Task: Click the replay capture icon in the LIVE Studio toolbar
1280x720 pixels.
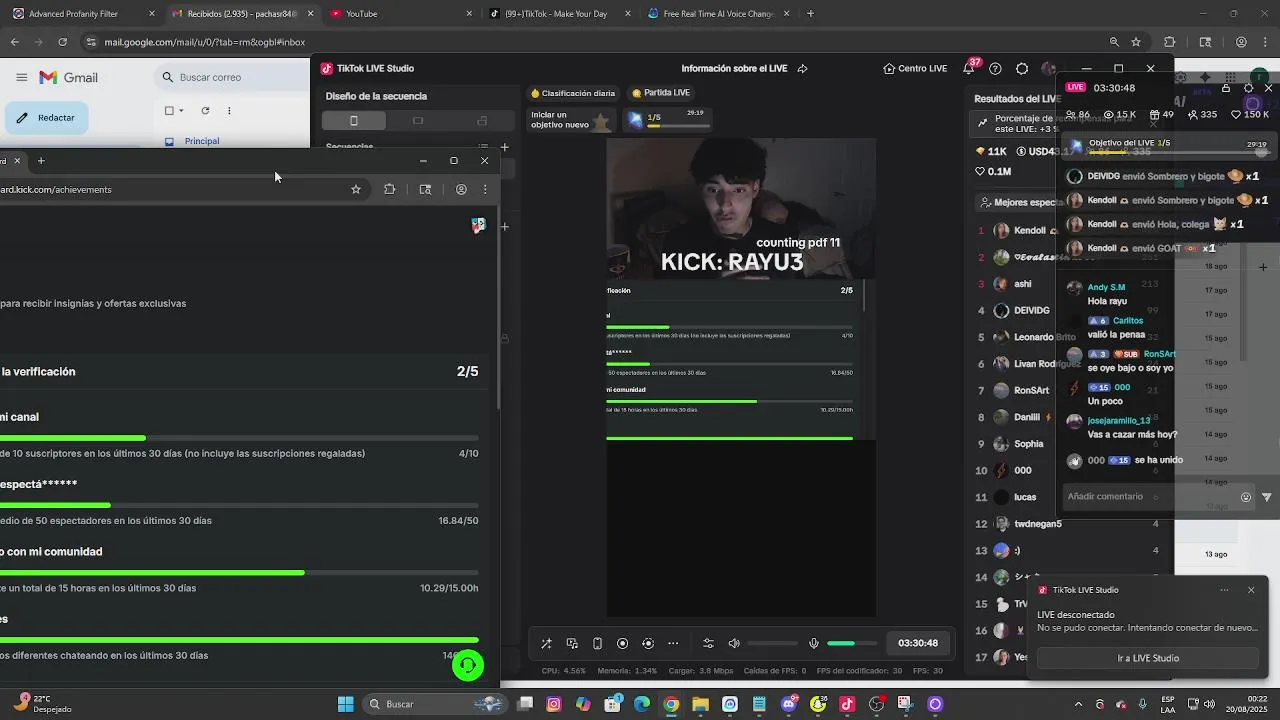Action: (x=648, y=643)
